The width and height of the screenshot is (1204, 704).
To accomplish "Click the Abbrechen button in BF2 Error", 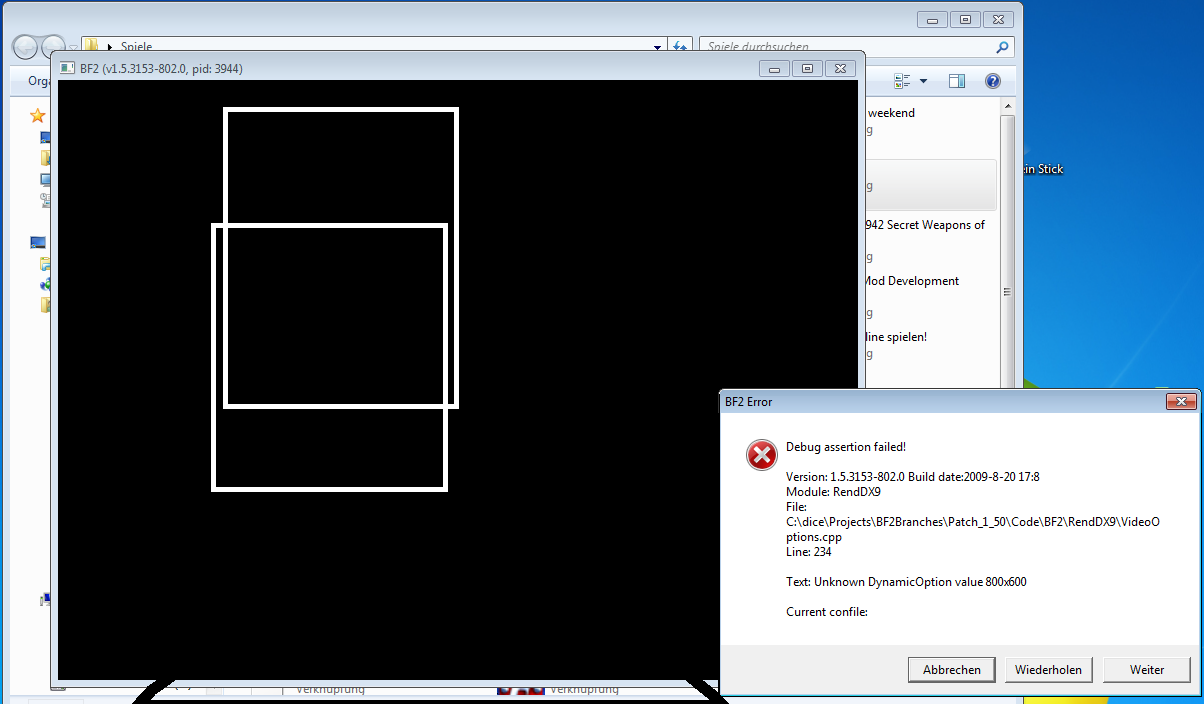I will click(952, 670).
